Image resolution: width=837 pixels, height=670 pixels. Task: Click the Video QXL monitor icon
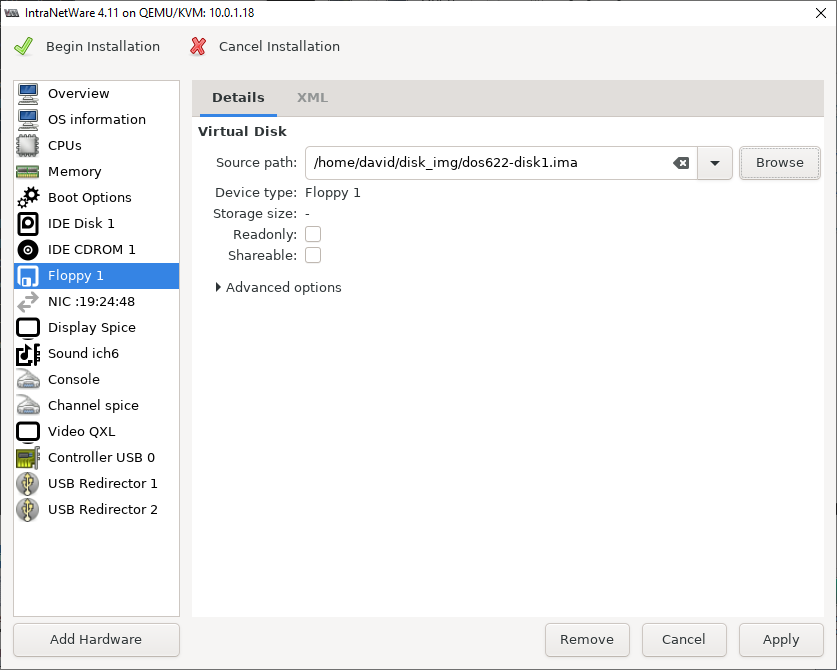(28, 432)
